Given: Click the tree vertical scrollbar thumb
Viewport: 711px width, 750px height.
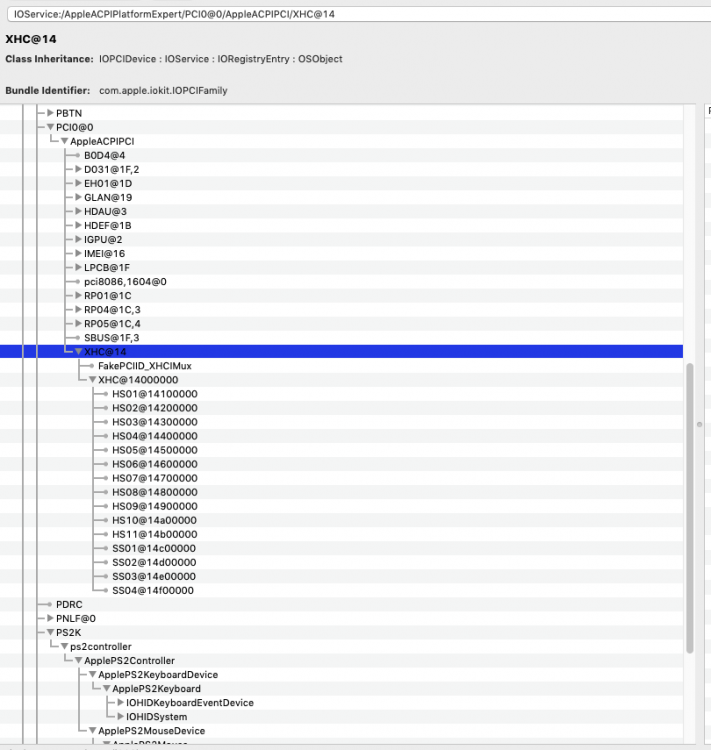Looking at the screenshot, I should 689,508.
